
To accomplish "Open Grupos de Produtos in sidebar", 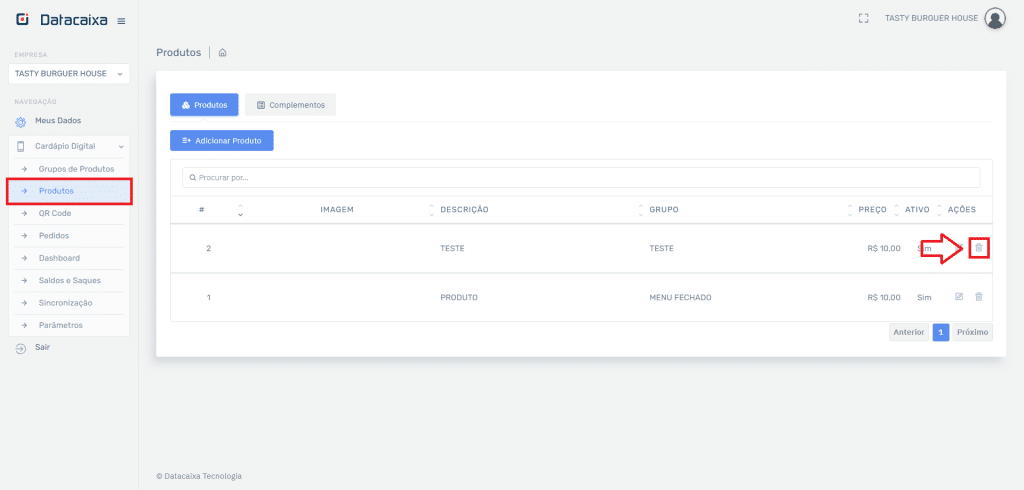I will tap(76, 169).
